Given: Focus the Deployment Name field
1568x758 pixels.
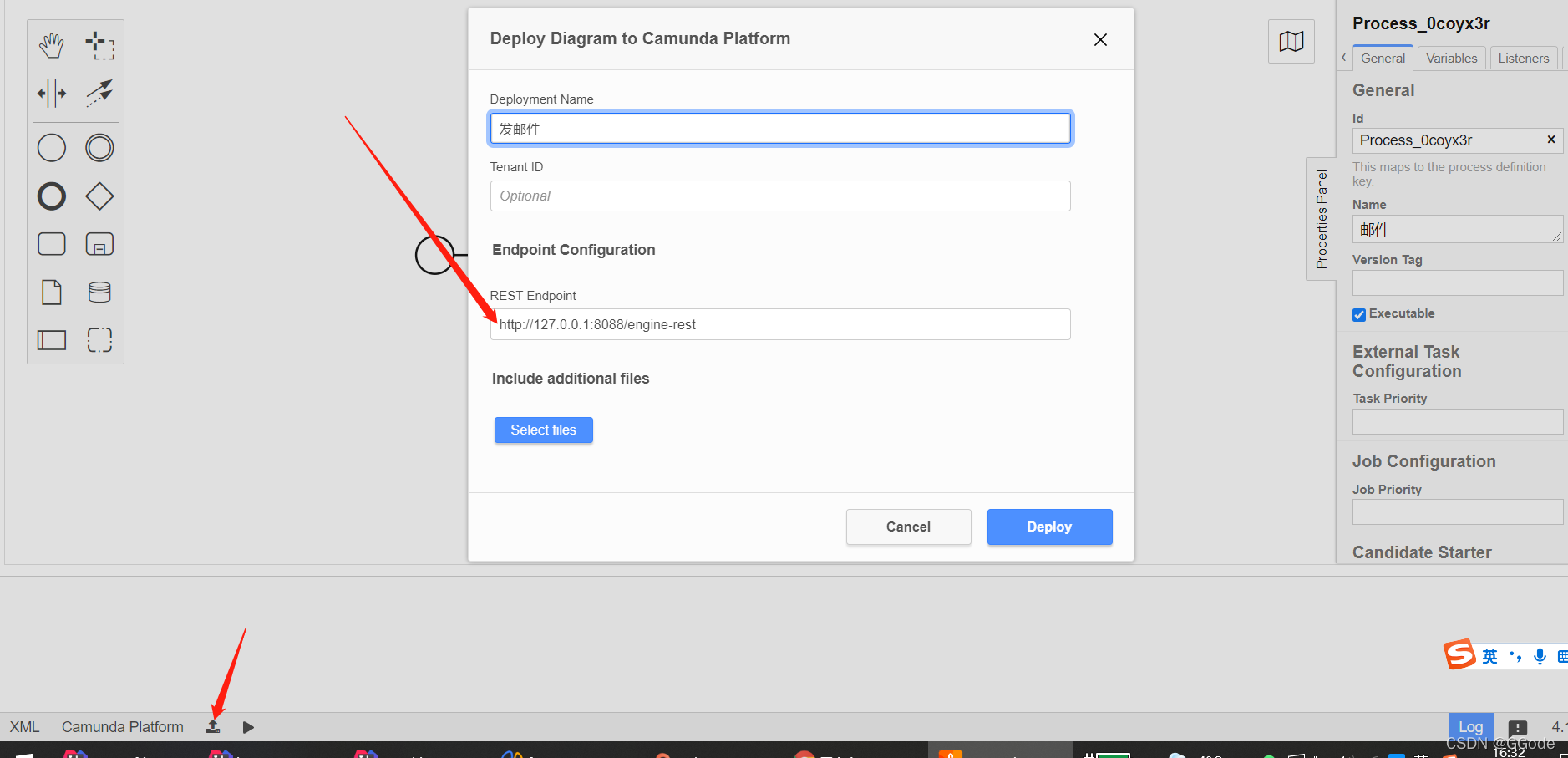Looking at the screenshot, I should [780, 129].
